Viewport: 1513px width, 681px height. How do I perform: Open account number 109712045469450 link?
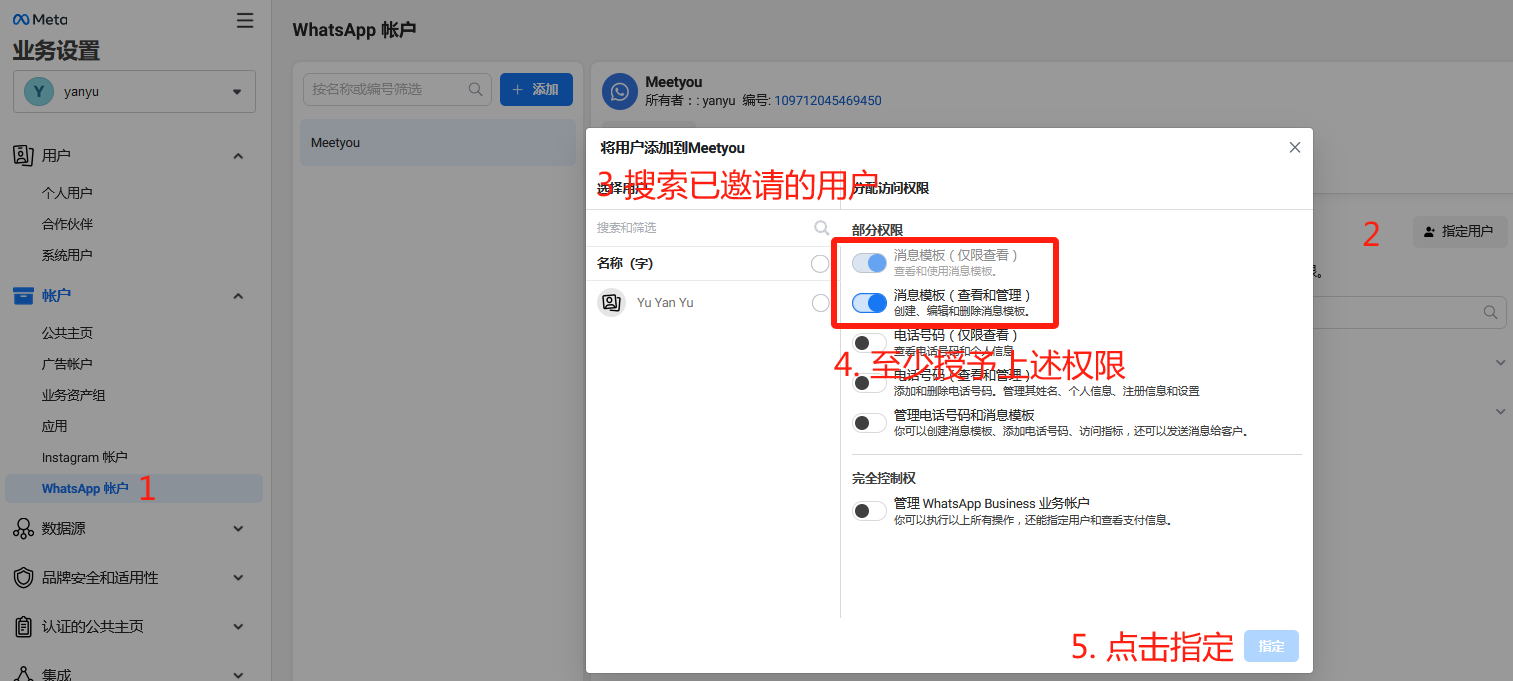coord(828,100)
